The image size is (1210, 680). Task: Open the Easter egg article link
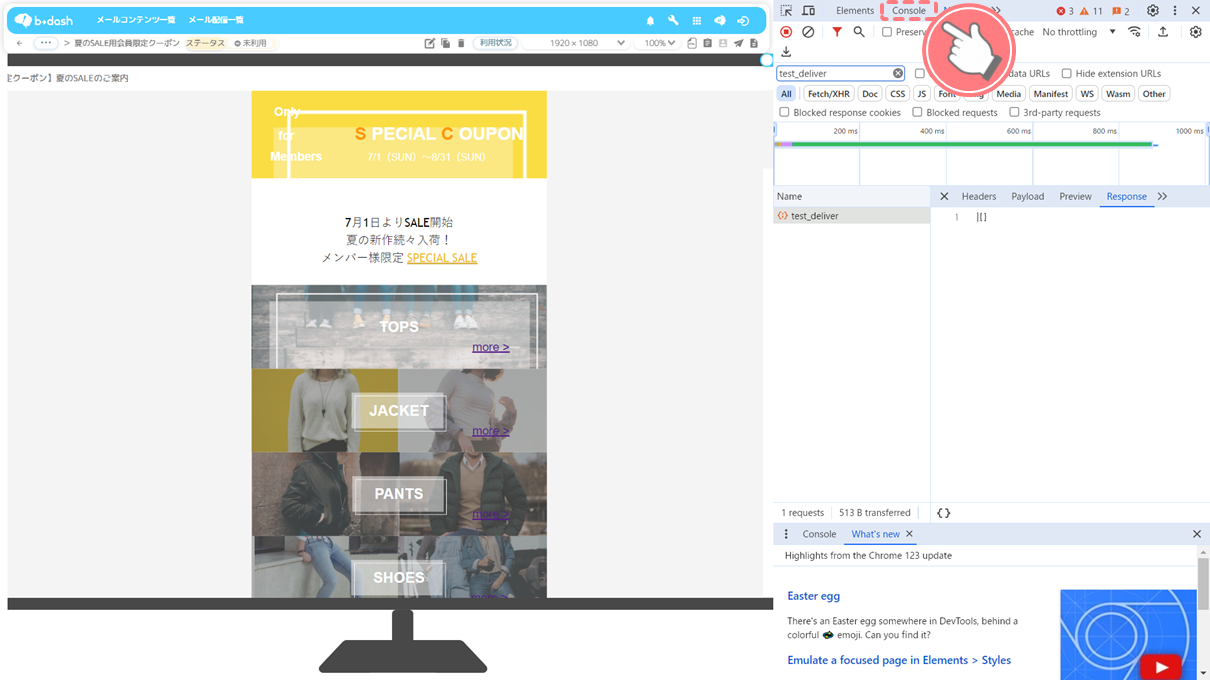pos(813,596)
